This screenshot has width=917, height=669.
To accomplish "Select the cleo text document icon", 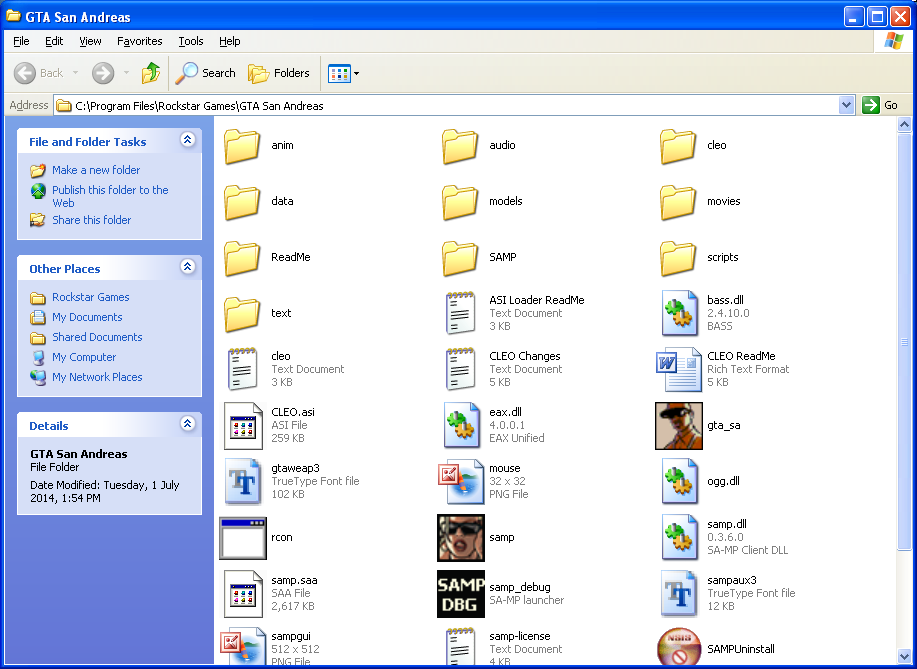I will coord(242,369).
